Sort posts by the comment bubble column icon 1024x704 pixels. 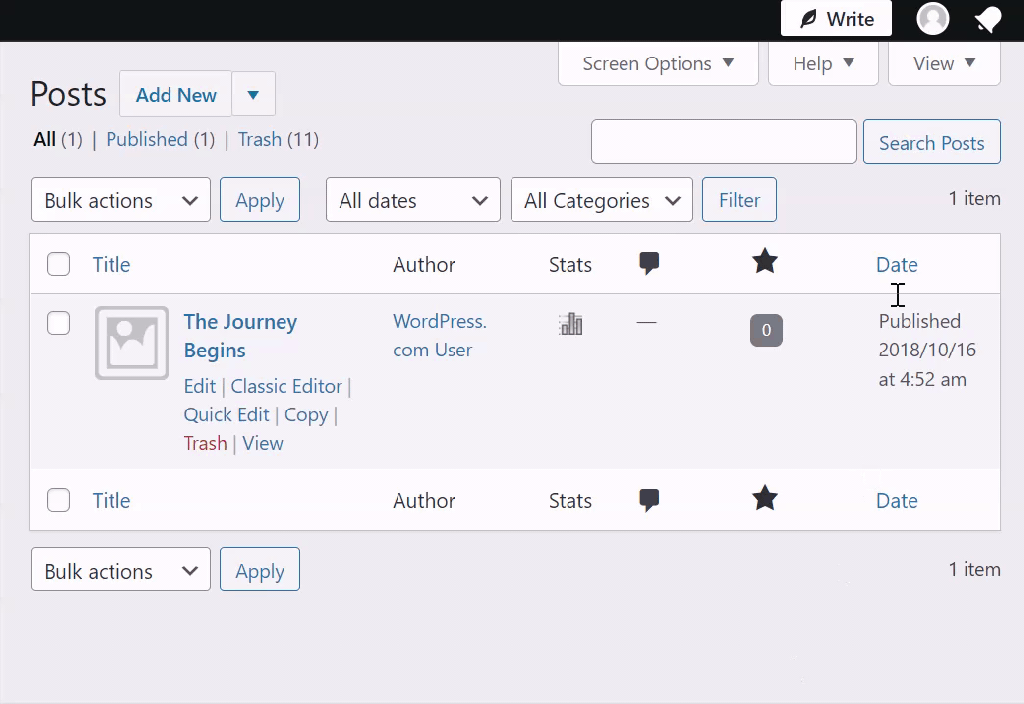pos(648,263)
